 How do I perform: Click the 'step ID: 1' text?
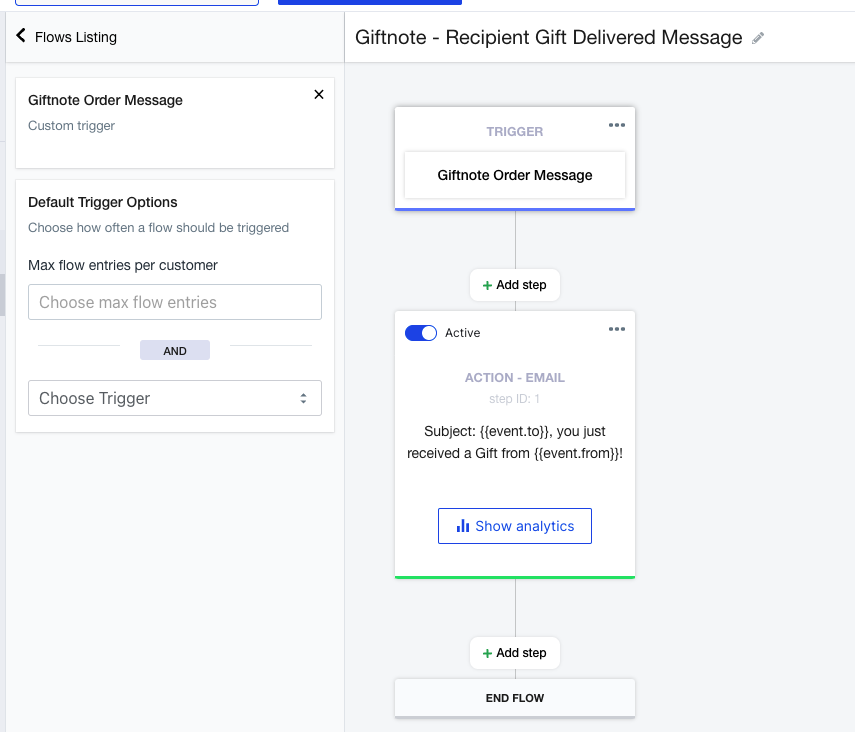(x=515, y=399)
